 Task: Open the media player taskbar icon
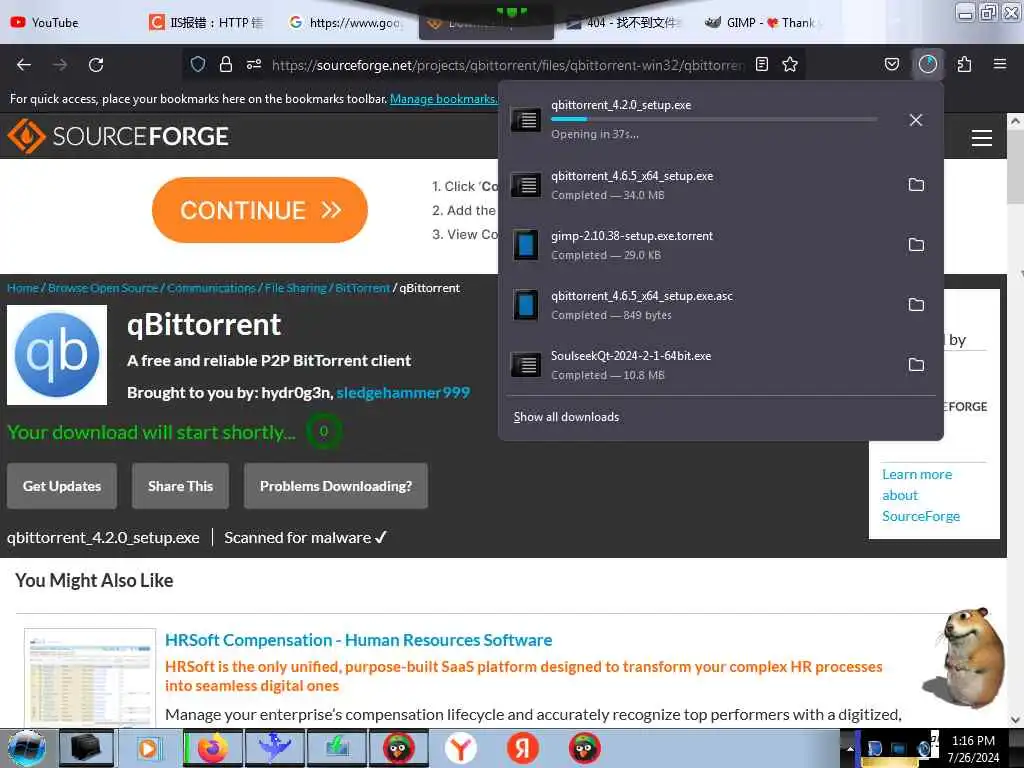coord(148,748)
